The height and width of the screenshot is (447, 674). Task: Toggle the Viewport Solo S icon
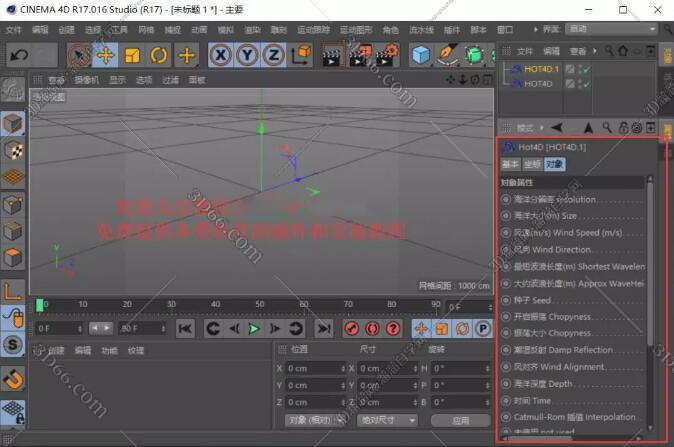13,345
